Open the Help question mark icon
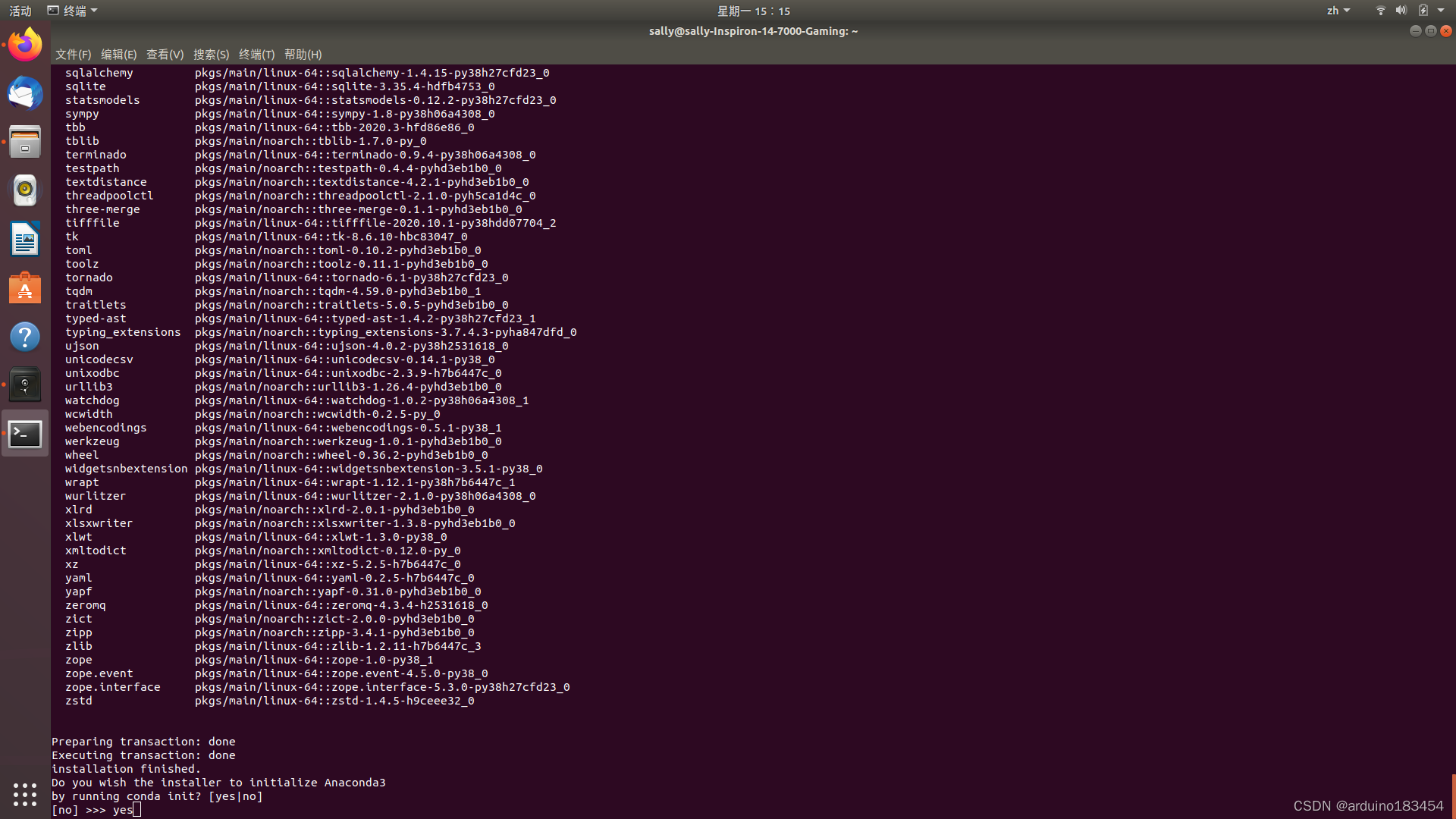1456x819 pixels. [x=25, y=337]
